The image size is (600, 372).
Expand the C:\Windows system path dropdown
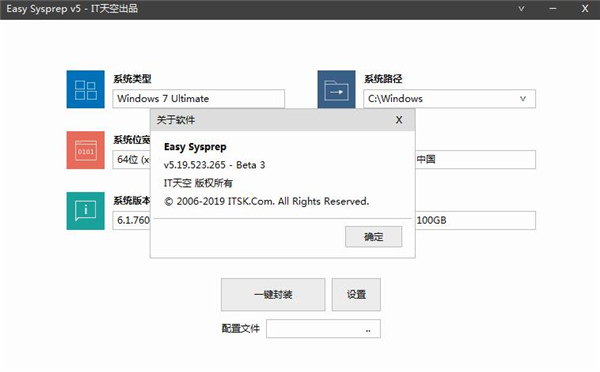[523, 99]
